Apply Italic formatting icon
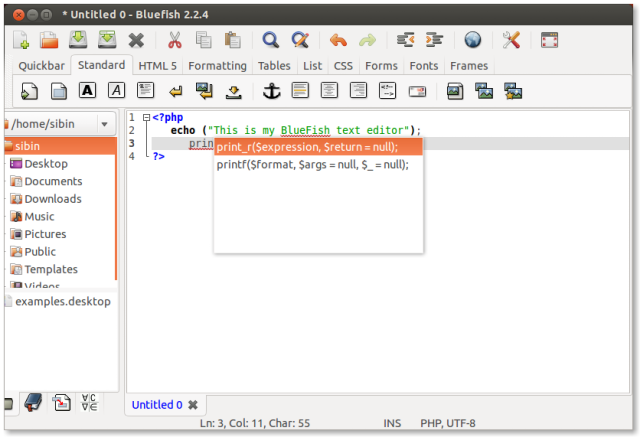The width and height of the screenshot is (640, 437). point(116,90)
